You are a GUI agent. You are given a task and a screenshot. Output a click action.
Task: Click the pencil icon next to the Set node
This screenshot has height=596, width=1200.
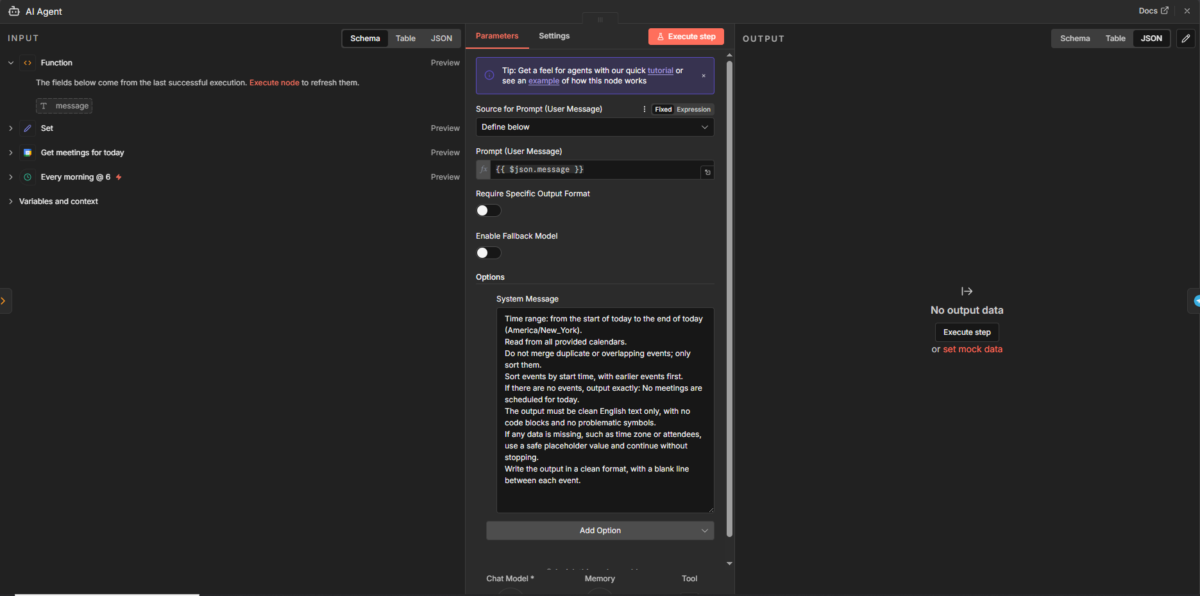(27, 128)
